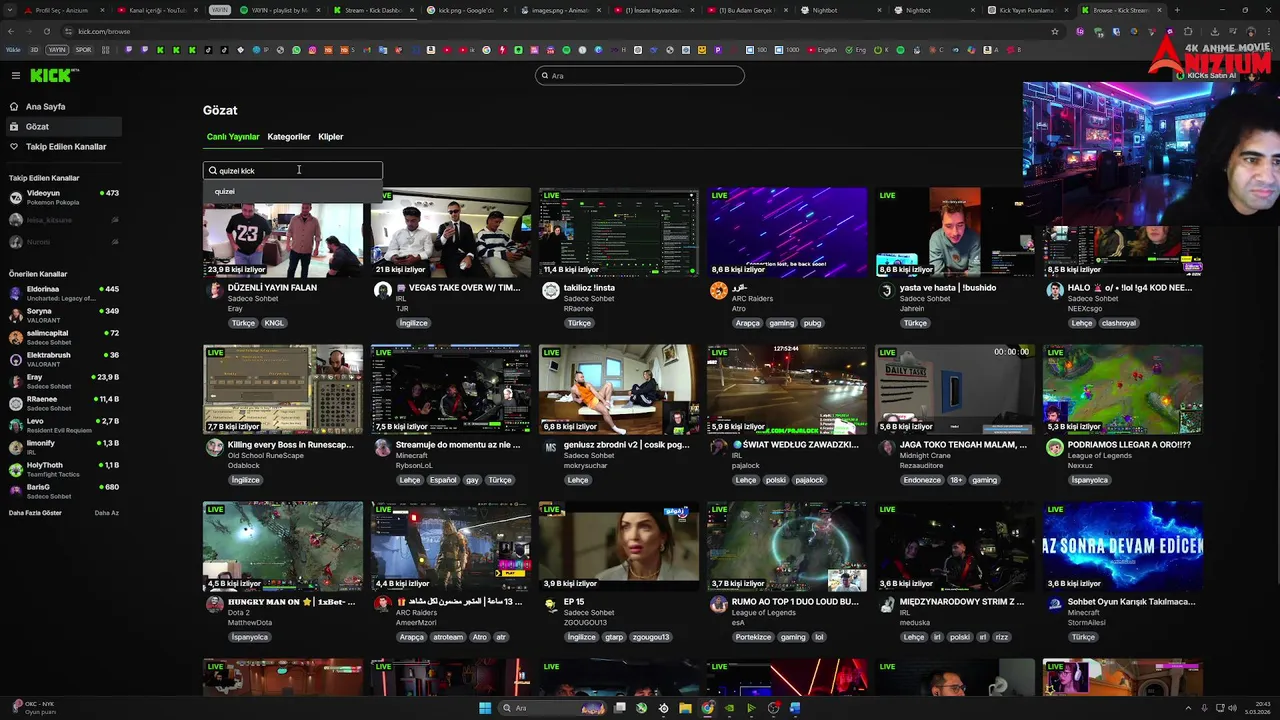Switch to Canlı Yayınlar tab

(233, 137)
